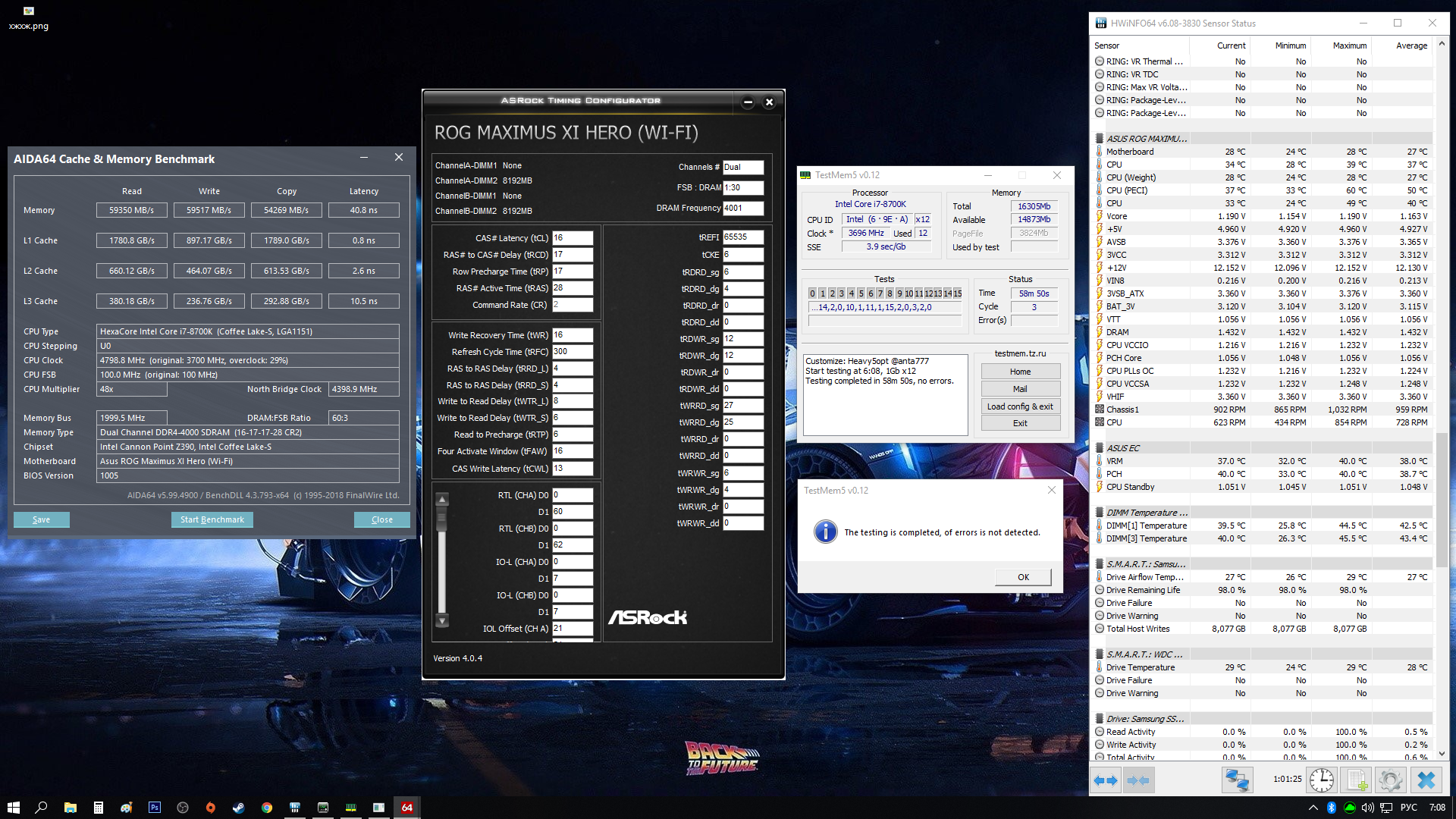
Task: Click Load config & exit button
Action: tap(1020, 406)
